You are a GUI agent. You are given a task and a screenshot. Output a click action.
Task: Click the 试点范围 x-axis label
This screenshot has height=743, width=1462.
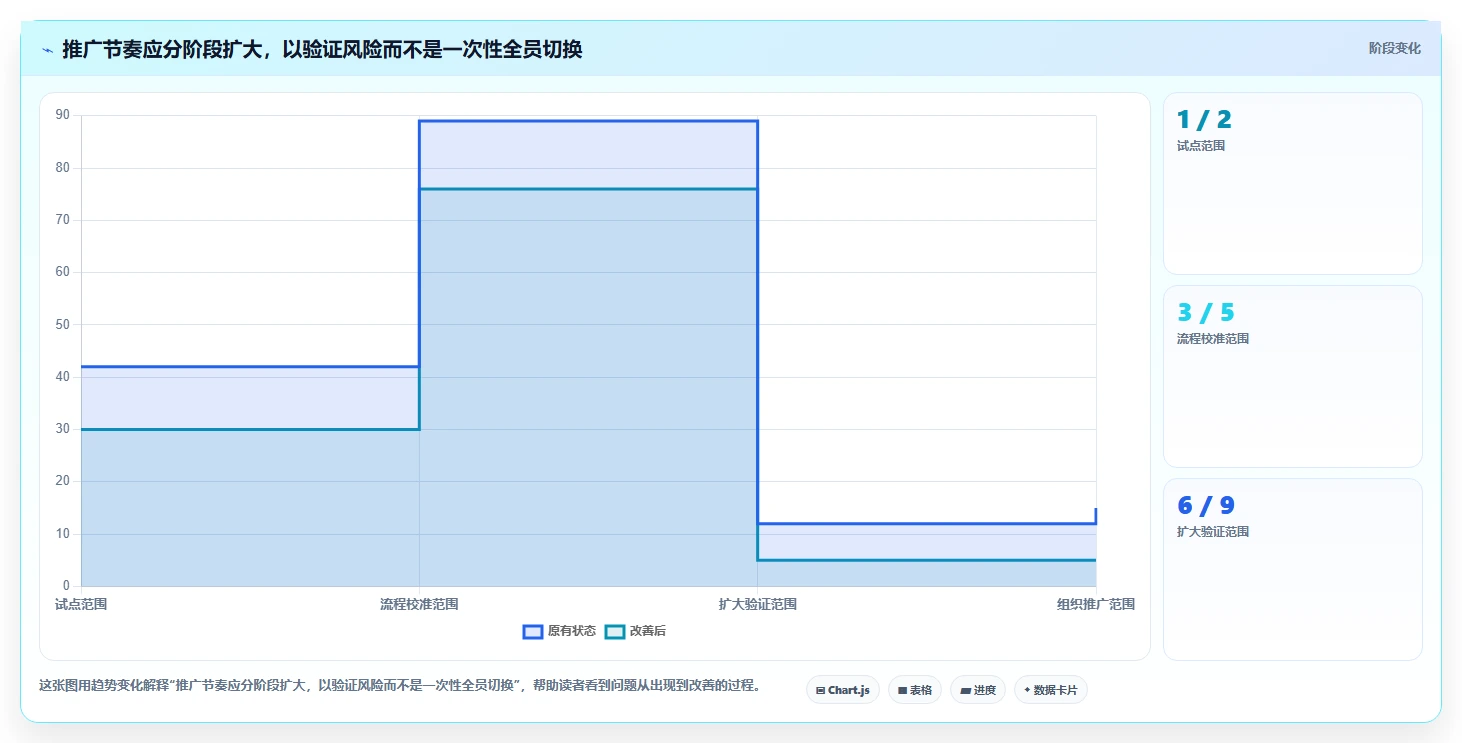81,604
